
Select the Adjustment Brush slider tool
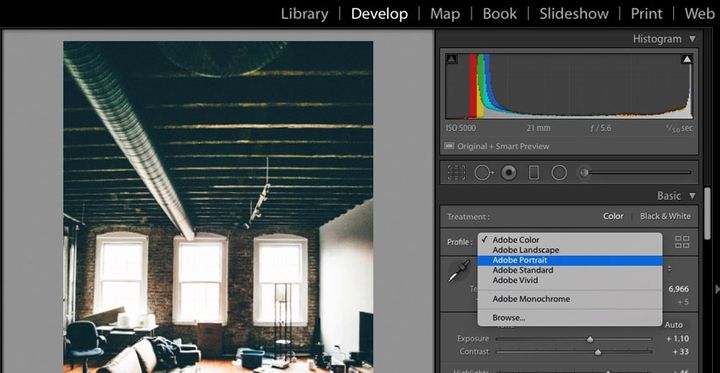tap(635, 173)
